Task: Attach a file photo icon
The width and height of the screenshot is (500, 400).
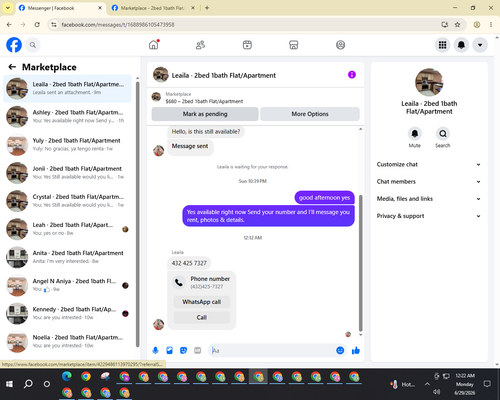Action: (169, 350)
